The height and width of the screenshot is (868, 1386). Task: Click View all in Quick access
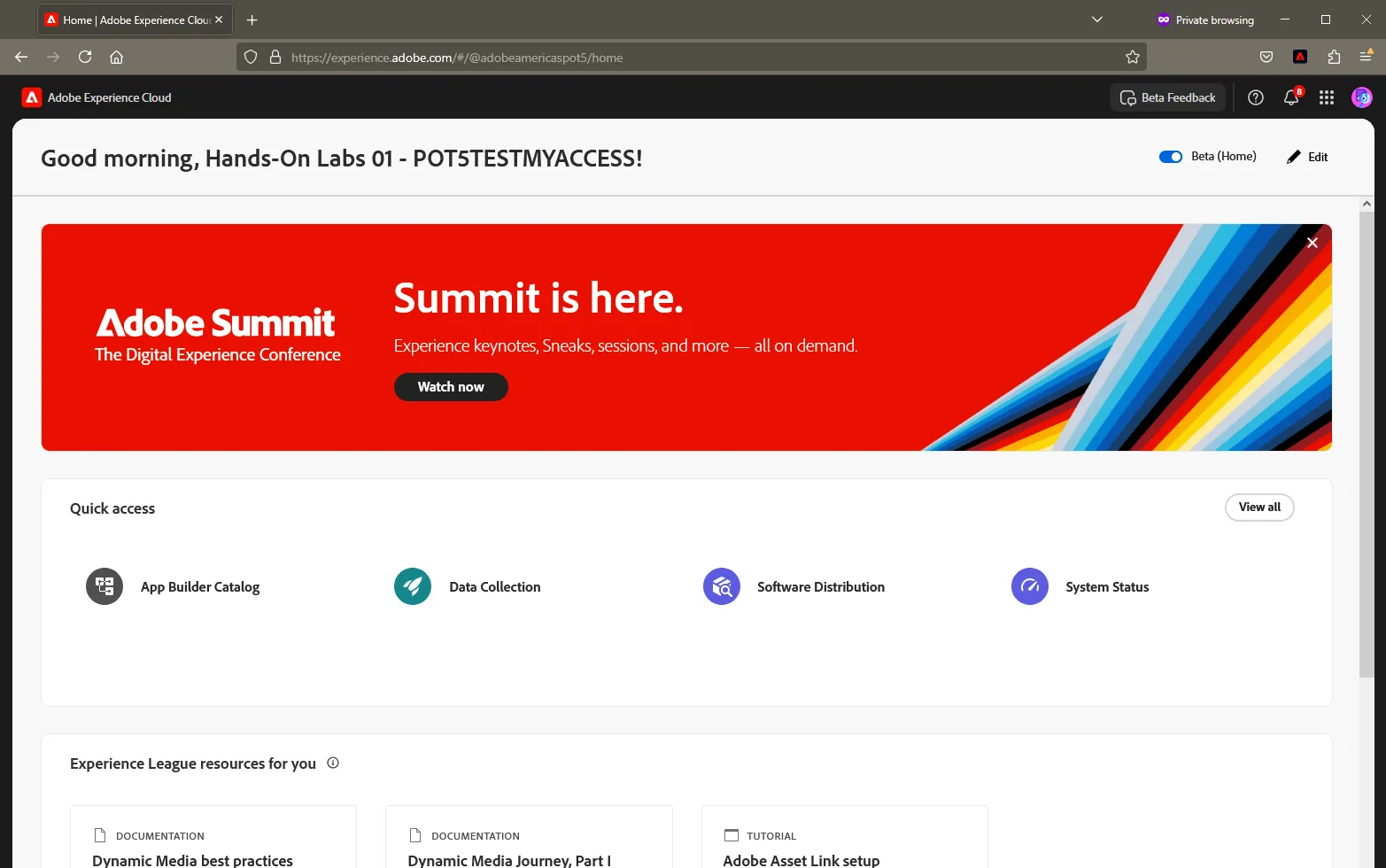1259,508
